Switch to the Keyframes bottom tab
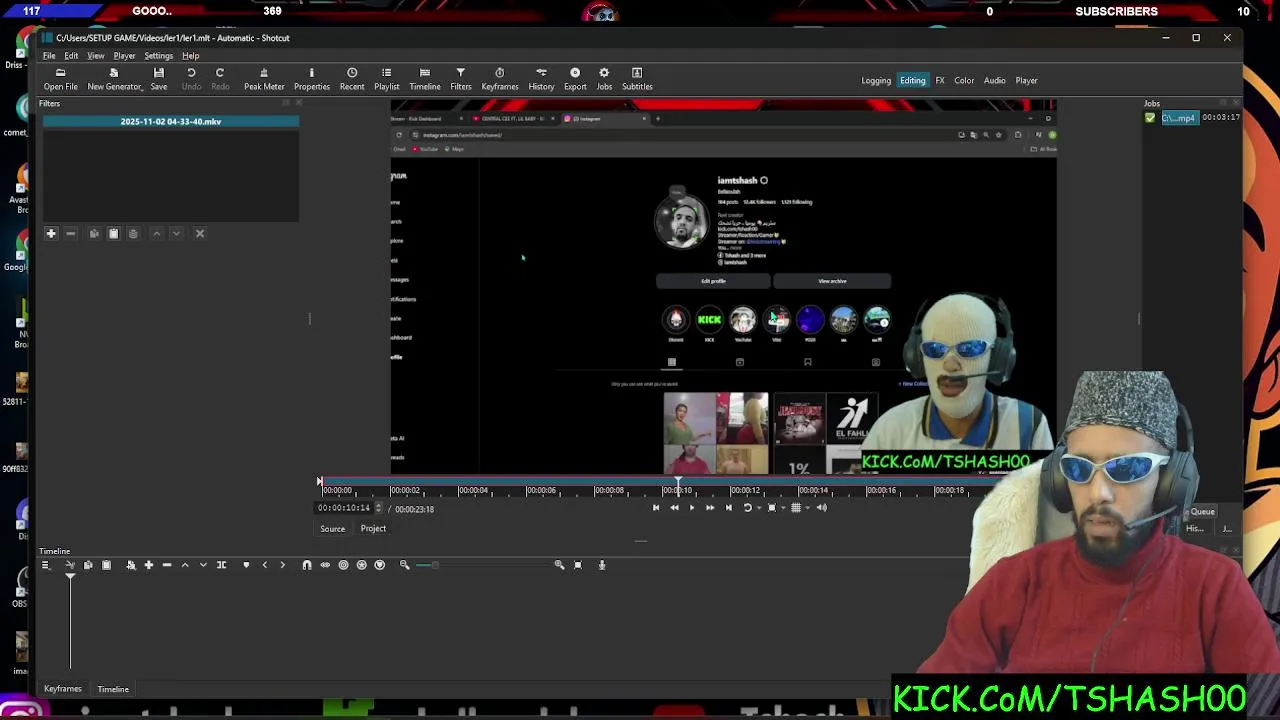Image resolution: width=1280 pixels, height=720 pixels. (62, 689)
